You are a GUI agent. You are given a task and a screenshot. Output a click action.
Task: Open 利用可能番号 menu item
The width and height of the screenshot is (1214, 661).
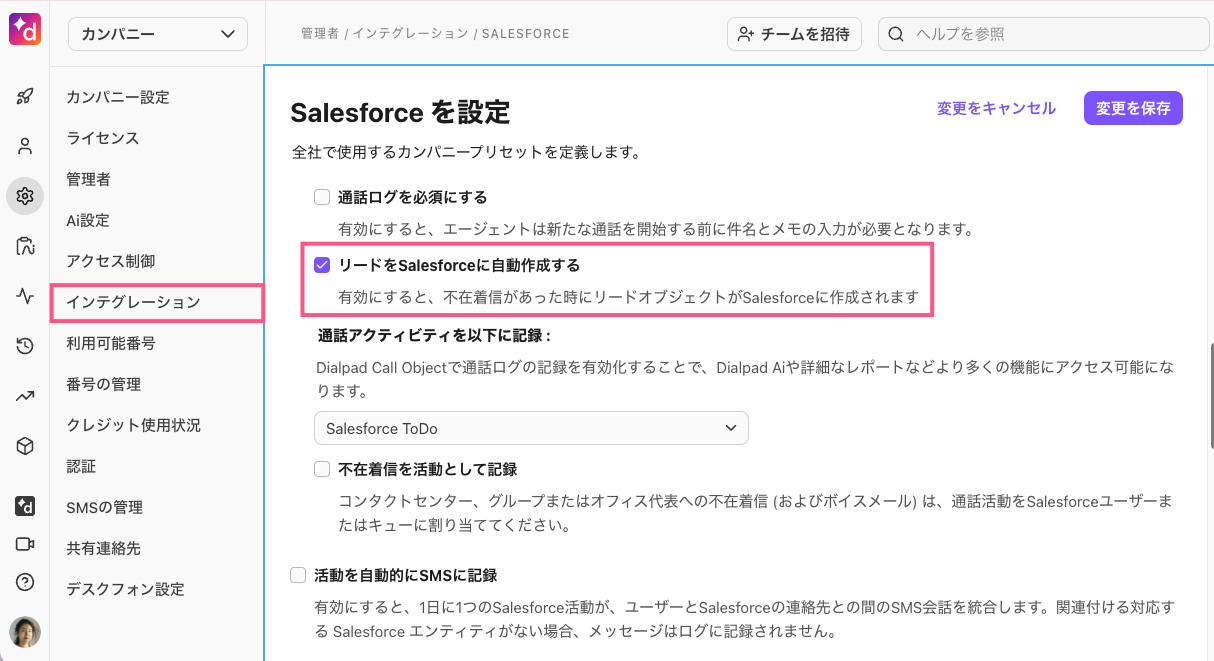111,343
